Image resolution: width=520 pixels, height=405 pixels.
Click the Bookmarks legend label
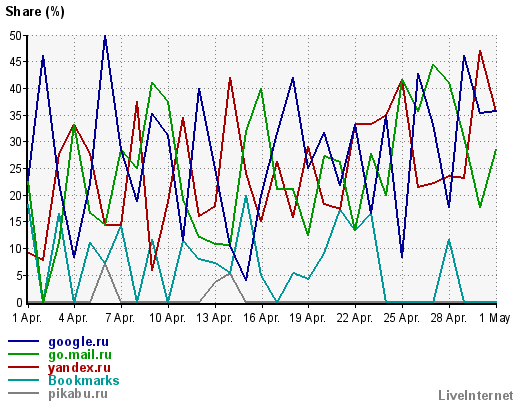pyautogui.click(x=84, y=380)
